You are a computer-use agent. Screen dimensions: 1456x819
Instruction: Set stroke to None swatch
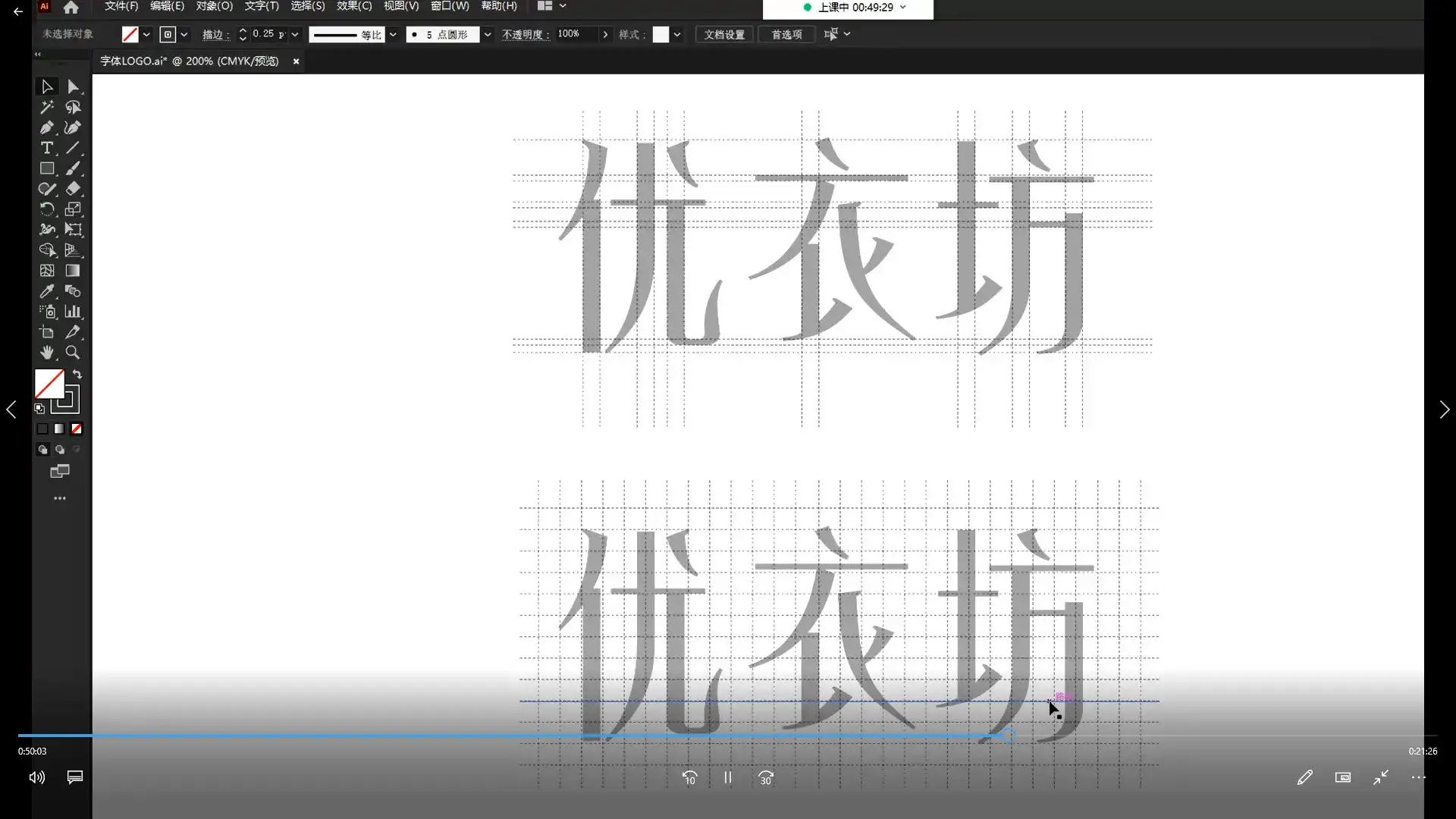tap(77, 428)
